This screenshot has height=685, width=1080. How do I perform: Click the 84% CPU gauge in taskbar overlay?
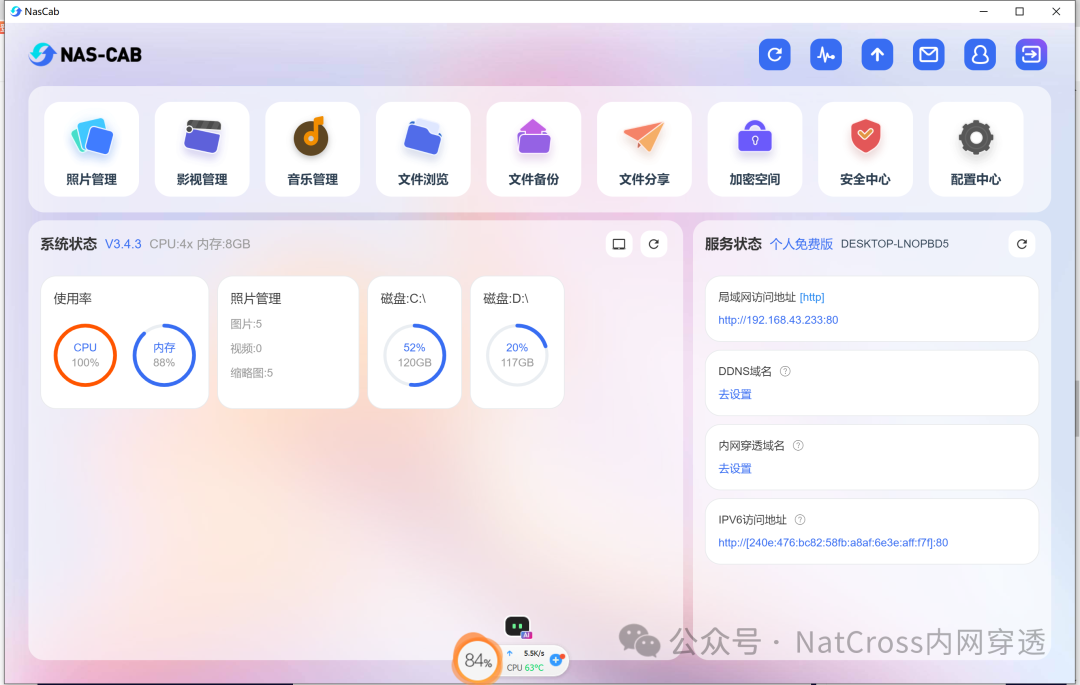[477, 660]
